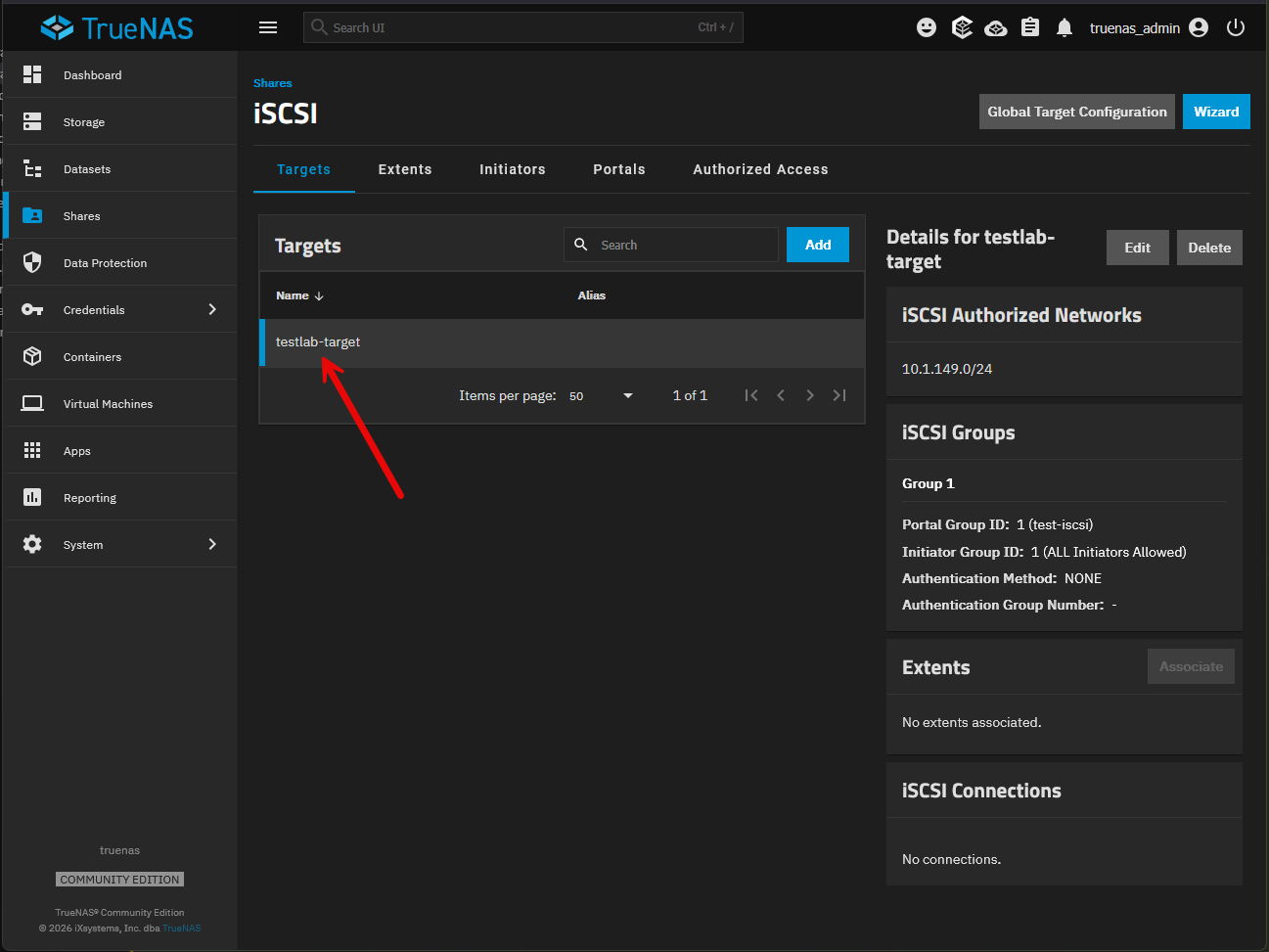The image size is (1269, 952).
Task: Show alerts with the bell icon
Action: pyautogui.click(x=1065, y=27)
